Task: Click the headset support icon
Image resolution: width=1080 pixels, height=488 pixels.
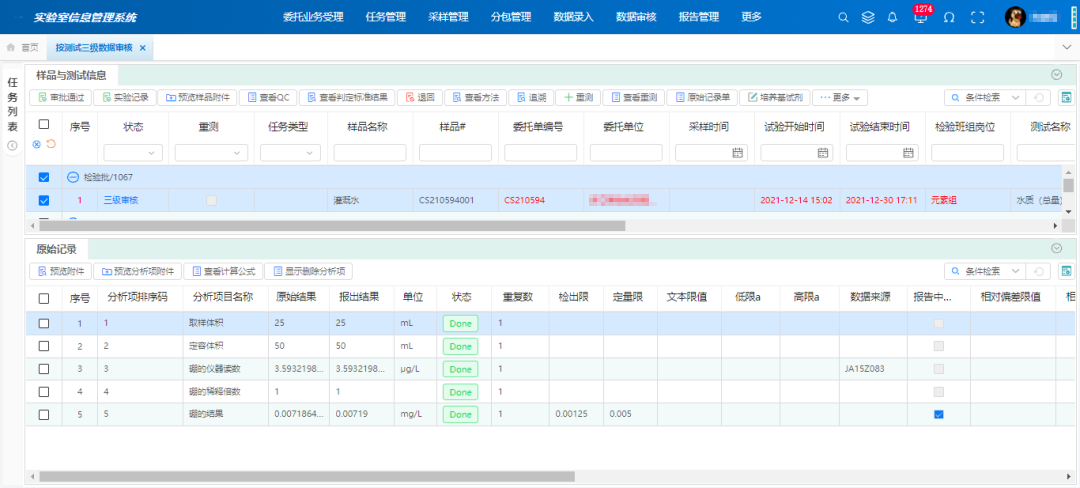Action: pos(949,17)
